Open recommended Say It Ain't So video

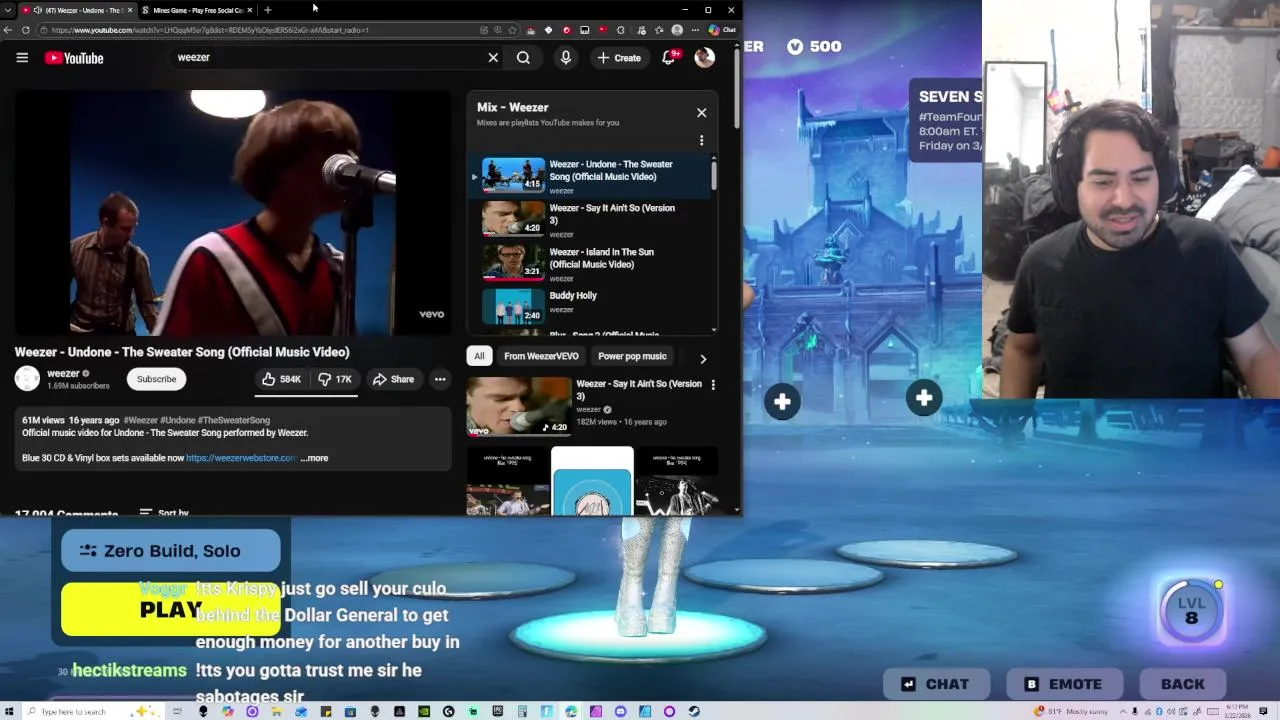519,406
